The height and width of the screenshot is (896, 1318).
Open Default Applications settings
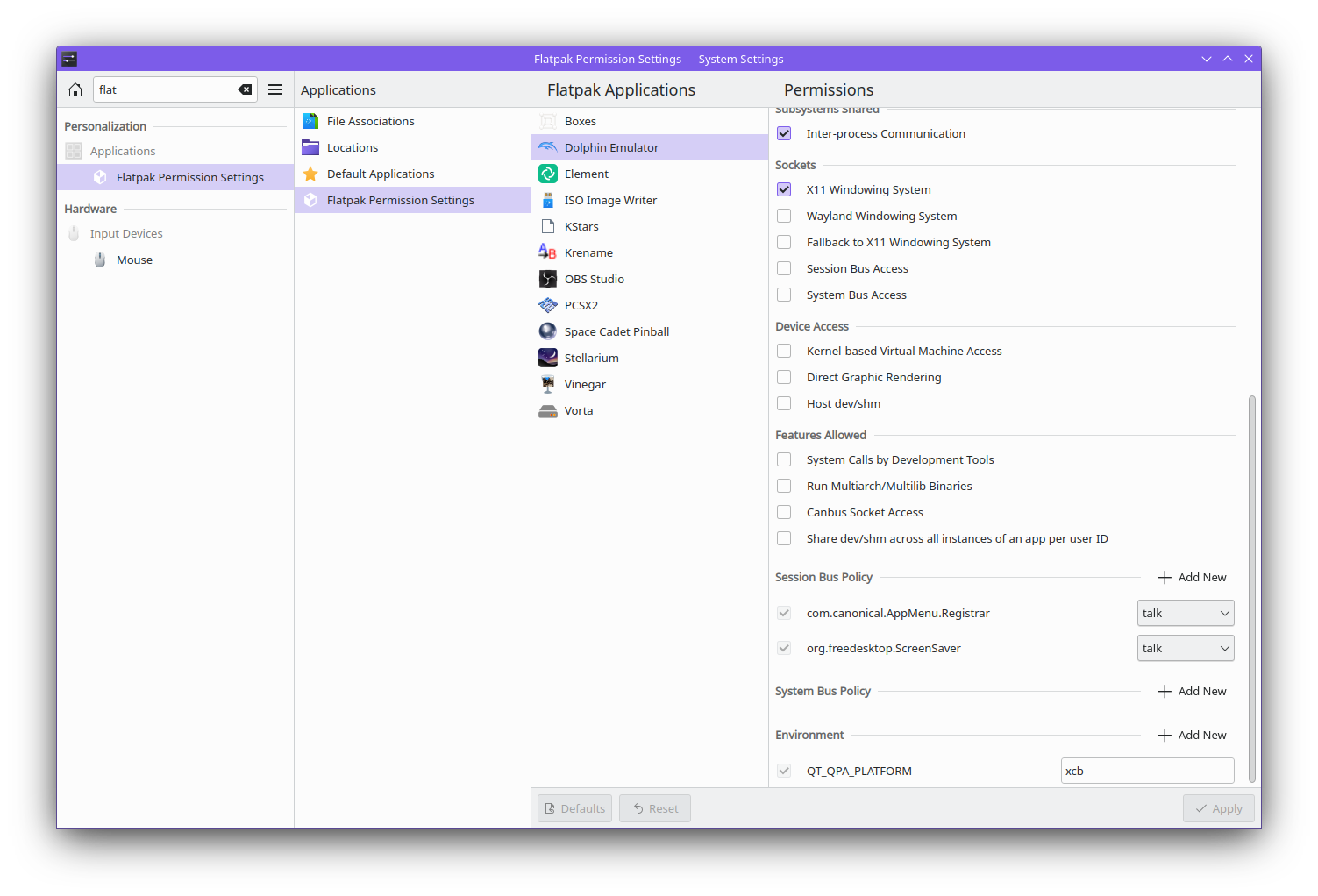[412, 174]
